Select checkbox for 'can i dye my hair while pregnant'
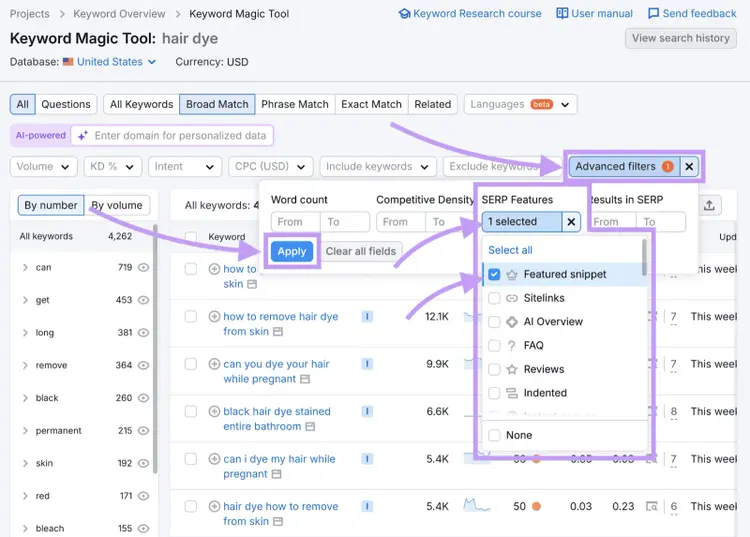 pyautogui.click(x=191, y=459)
